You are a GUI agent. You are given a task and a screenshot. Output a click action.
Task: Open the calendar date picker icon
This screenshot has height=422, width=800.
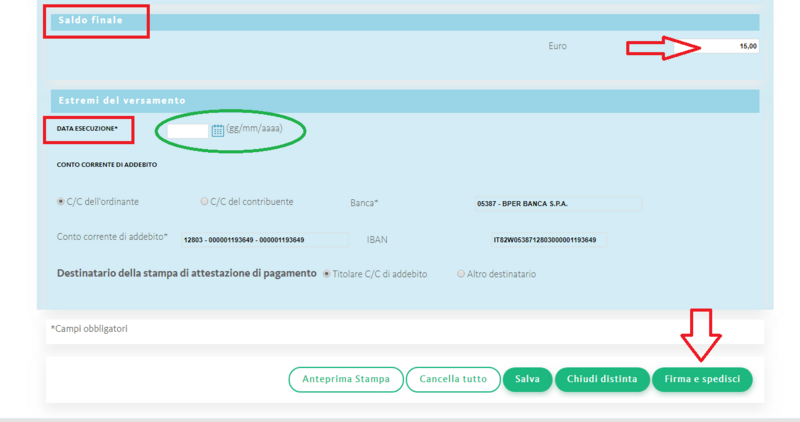(218, 130)
